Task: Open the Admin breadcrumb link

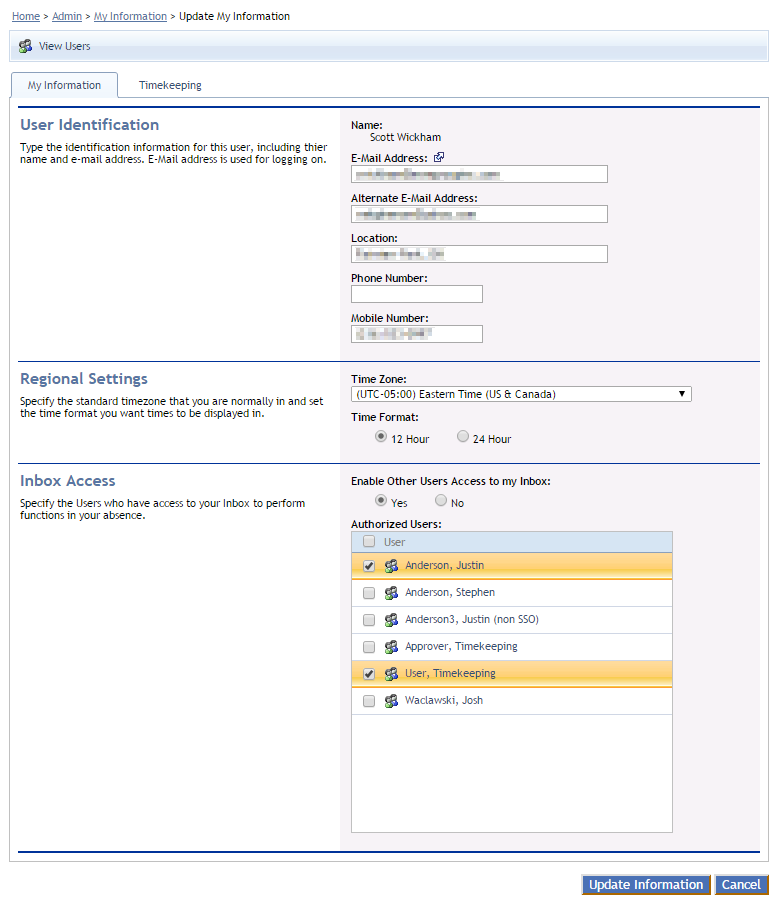Action: pos(67,16)
